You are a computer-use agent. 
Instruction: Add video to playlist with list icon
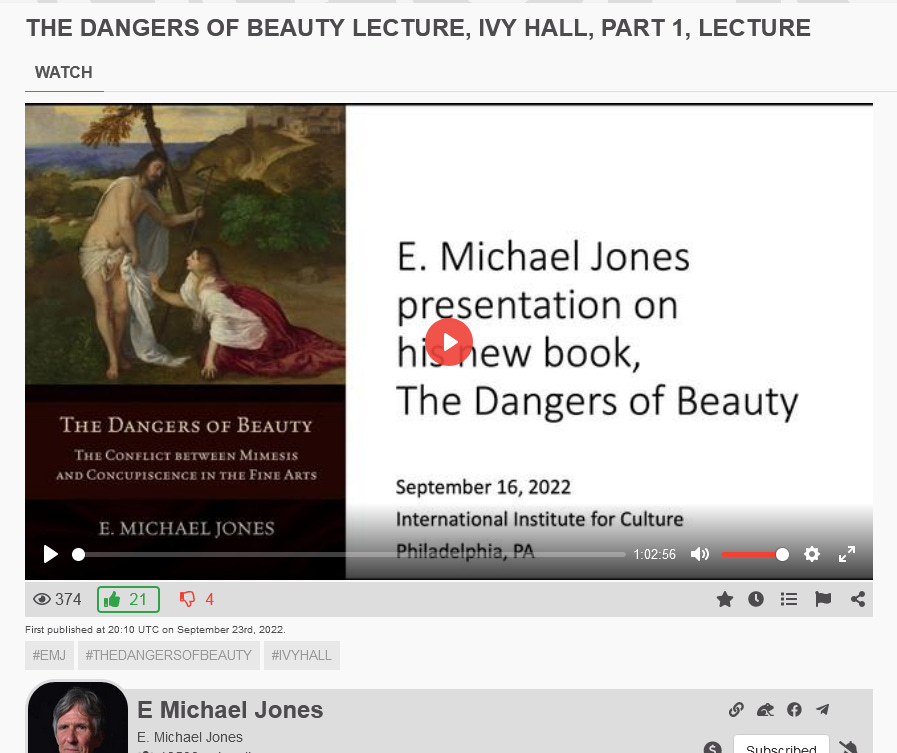[789, 599]
